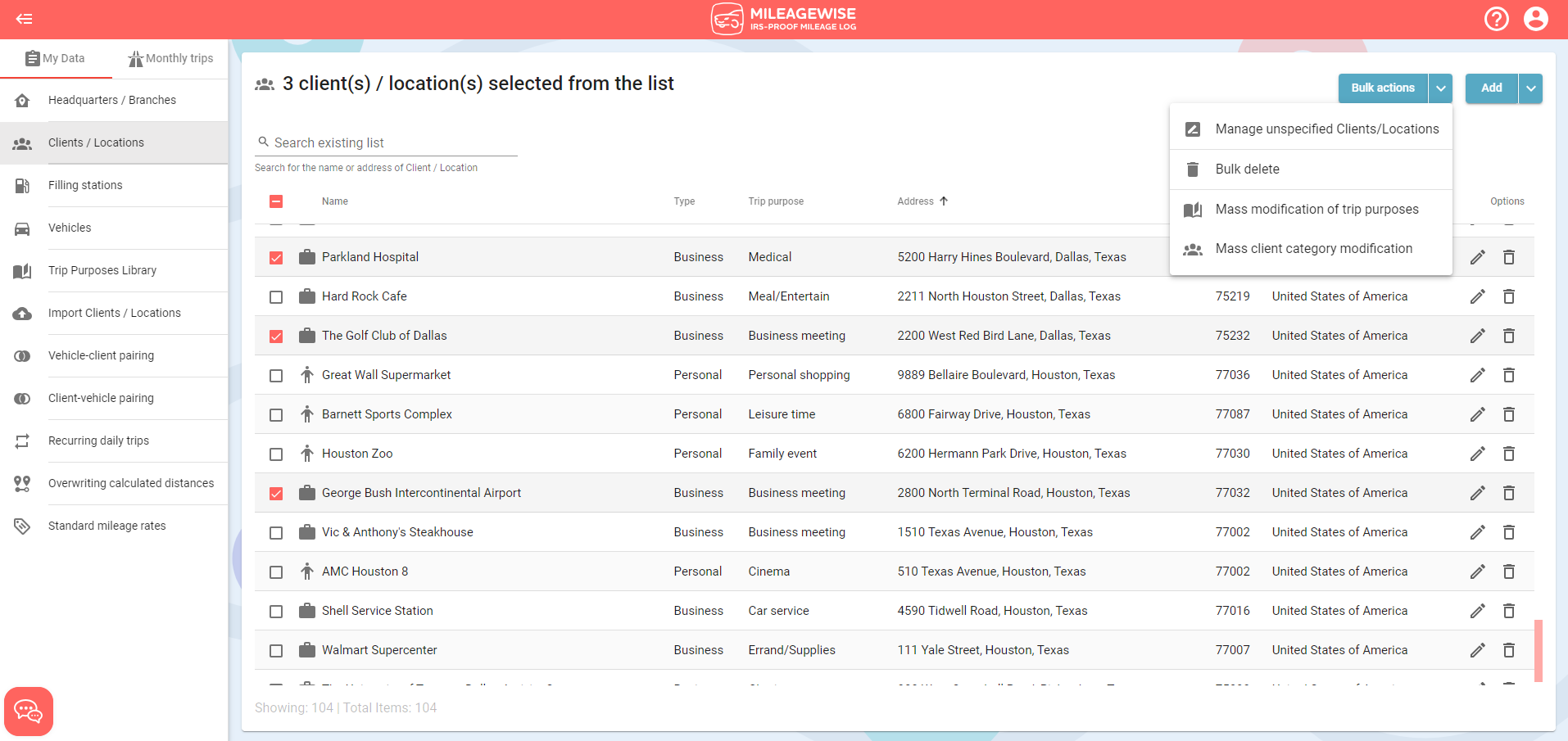
Task: Sort by the Address column header
Action: (x=915, y=201)
